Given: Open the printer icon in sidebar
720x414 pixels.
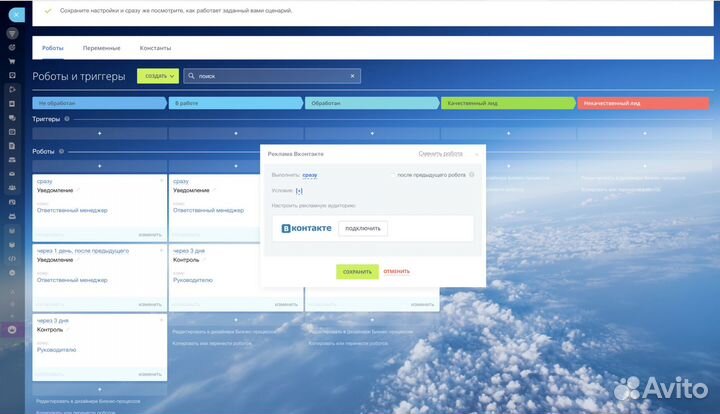Looking at the screenshot, I should pos(12,216).
